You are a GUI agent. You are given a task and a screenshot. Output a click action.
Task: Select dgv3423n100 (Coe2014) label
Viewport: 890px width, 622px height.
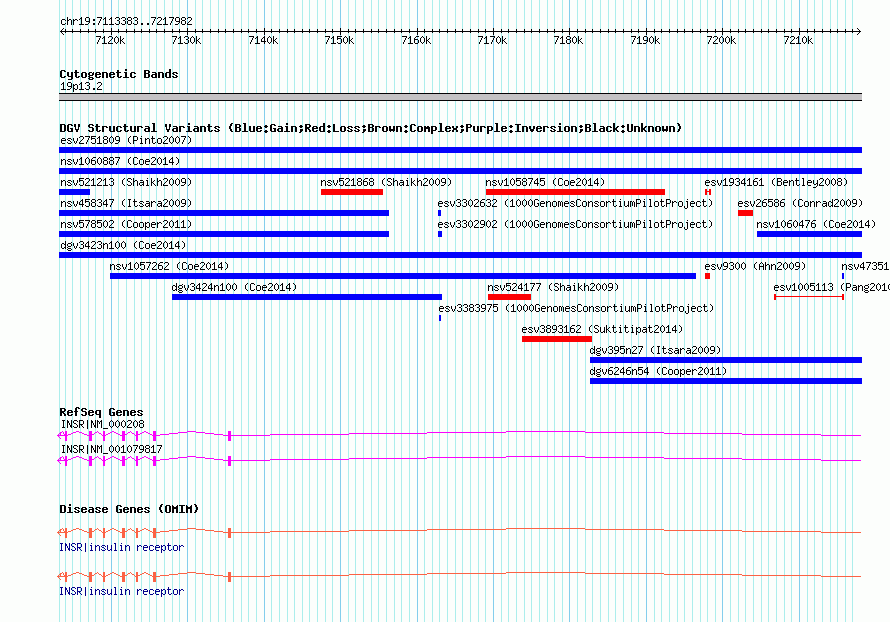click(x=123, y=245)
